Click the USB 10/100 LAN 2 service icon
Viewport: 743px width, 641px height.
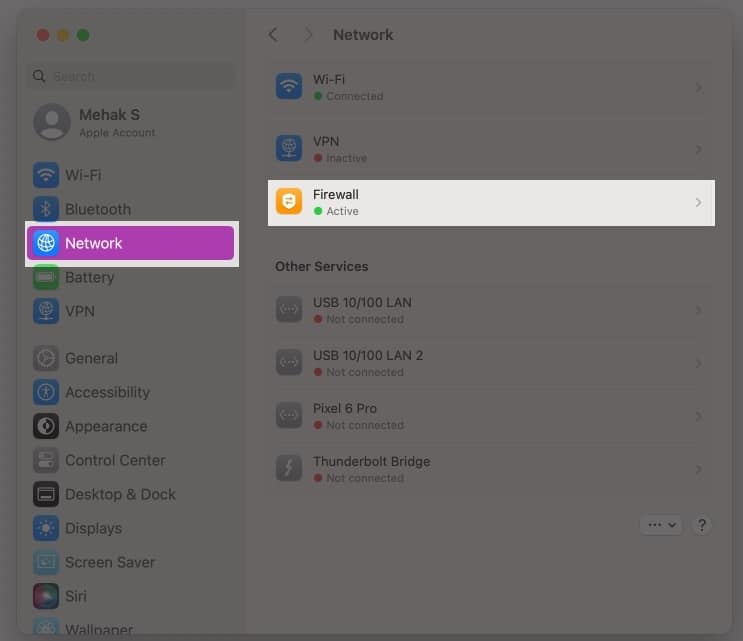coord(289,362)
